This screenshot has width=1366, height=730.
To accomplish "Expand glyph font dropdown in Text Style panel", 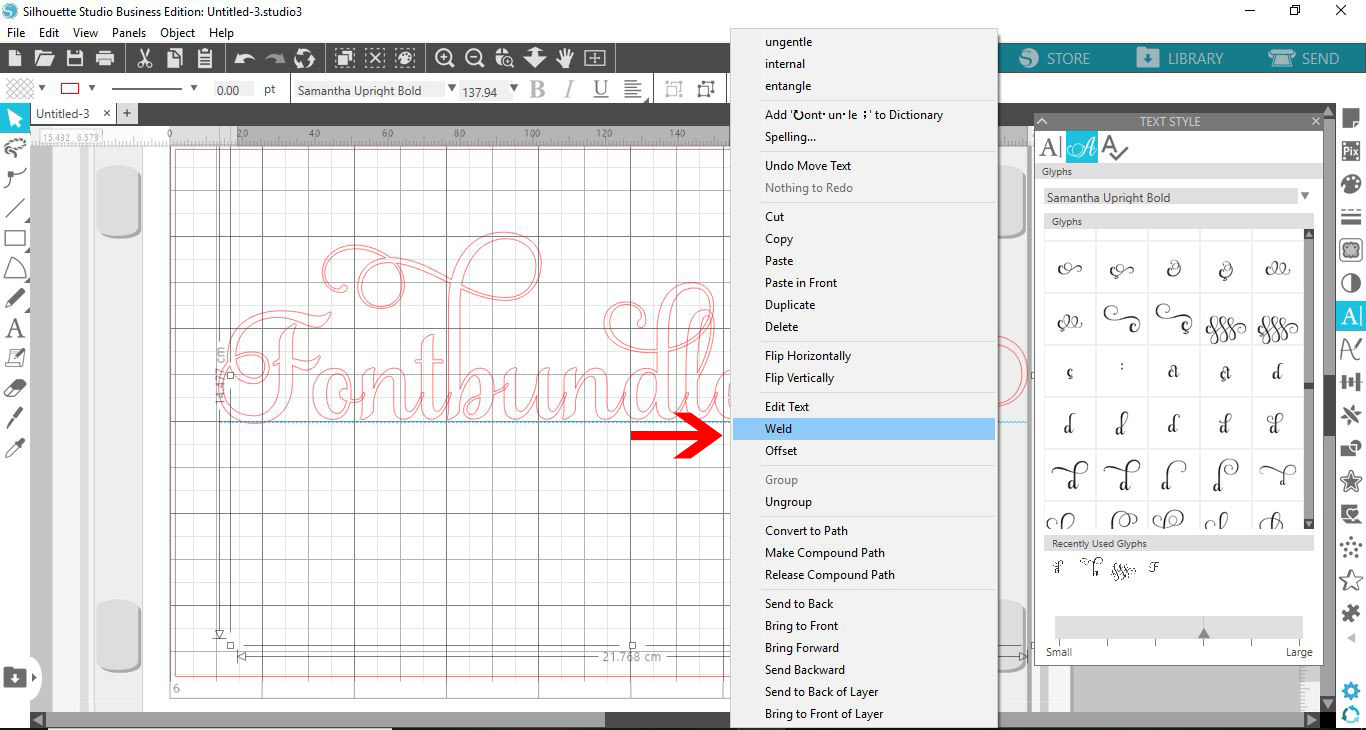I will pos(1305,196).
